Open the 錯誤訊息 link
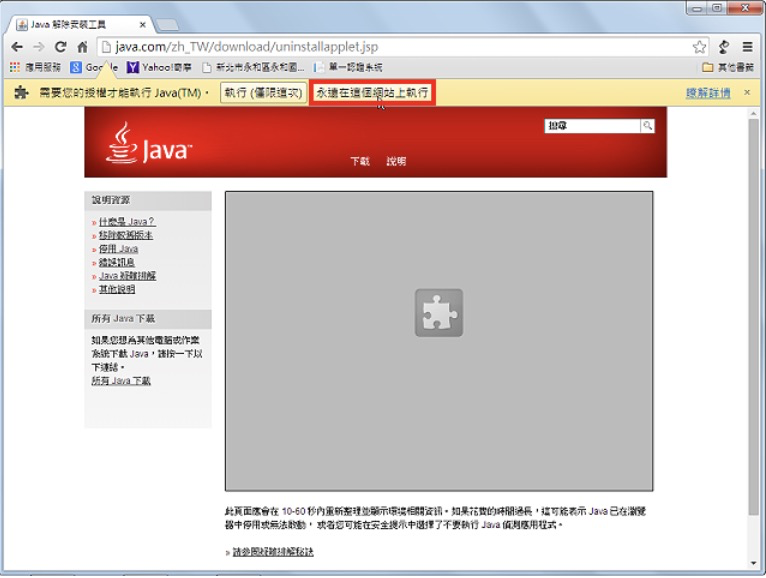766x578 pixels. [x=117, y=262]
